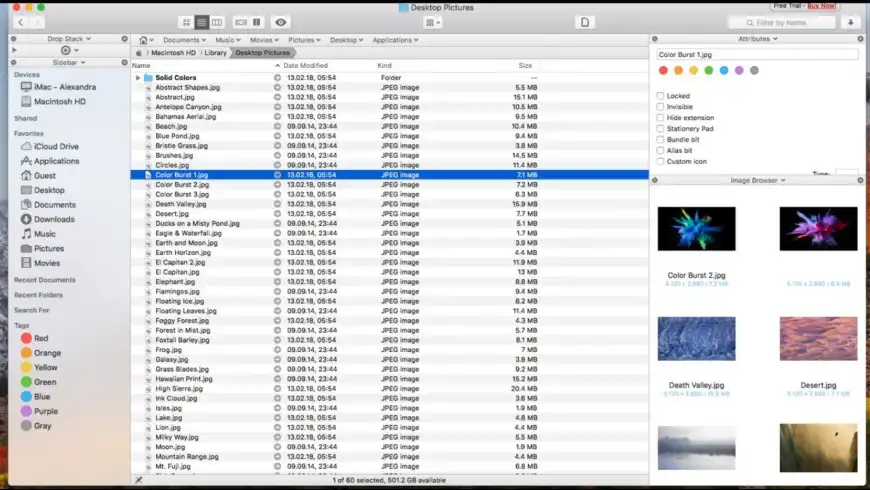Image resolution: width=870 pixels, height=490 pixels.
Task: Open Guest home folder in sidebar
Action: [x=38, y=175]
